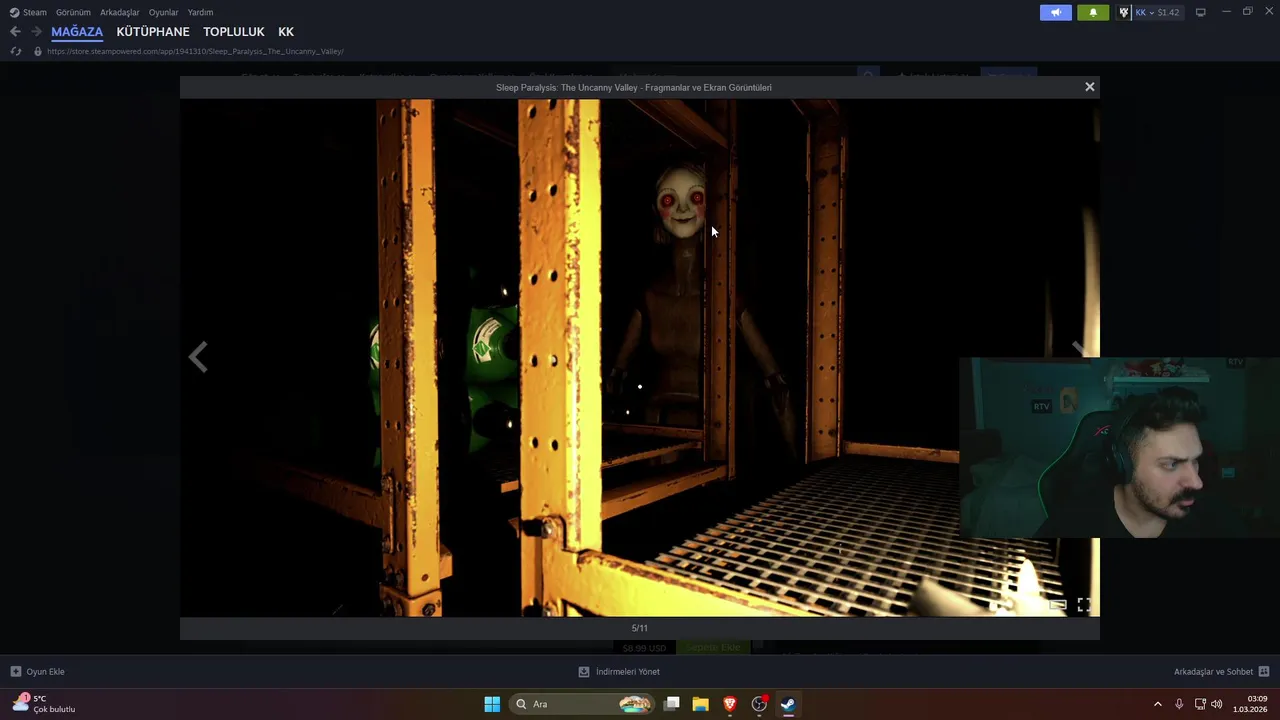Open the Görünüm menu
Screen dimensions: 1280x720
[73, 12]
